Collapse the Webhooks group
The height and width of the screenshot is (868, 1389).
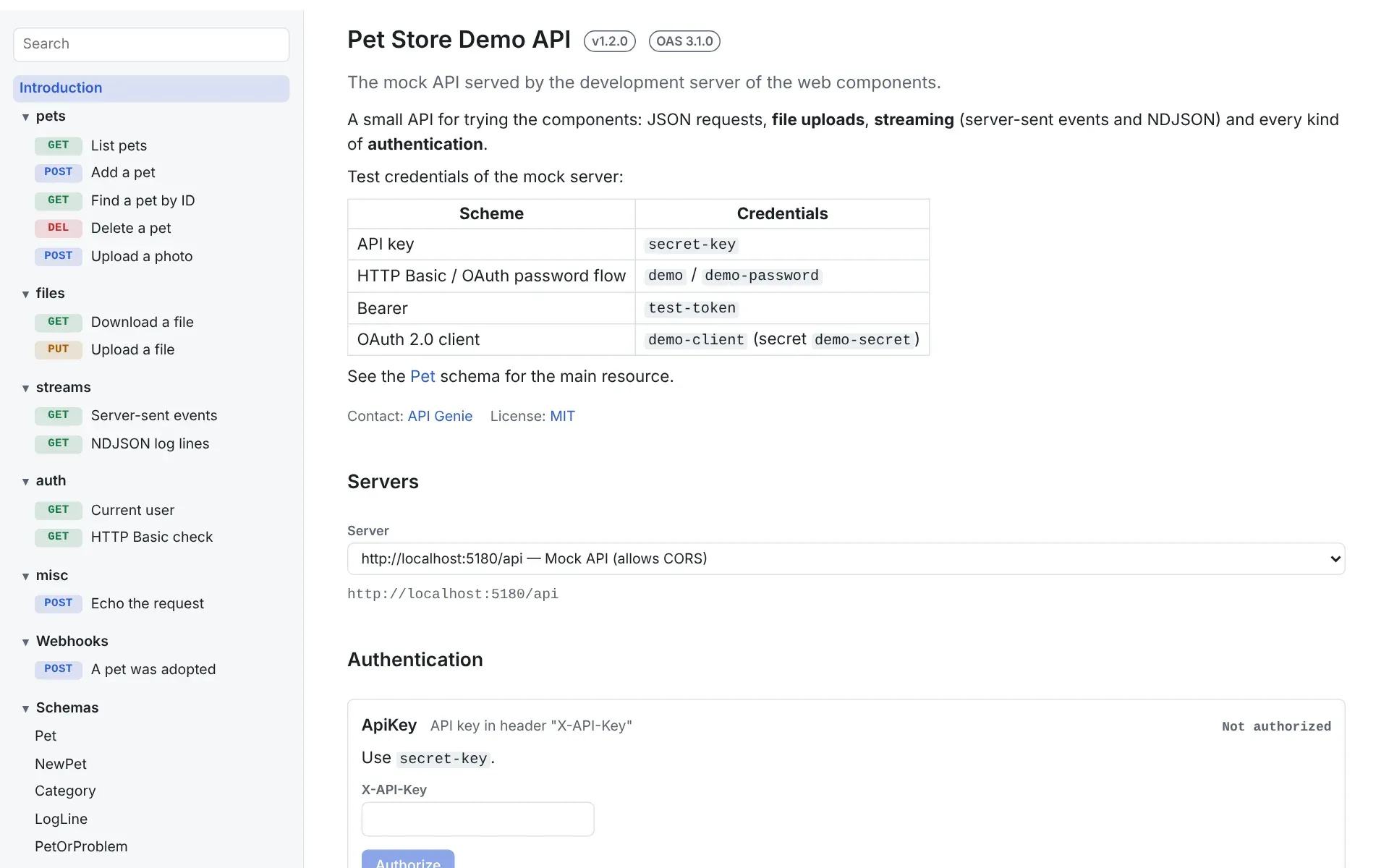click(64, 642)
